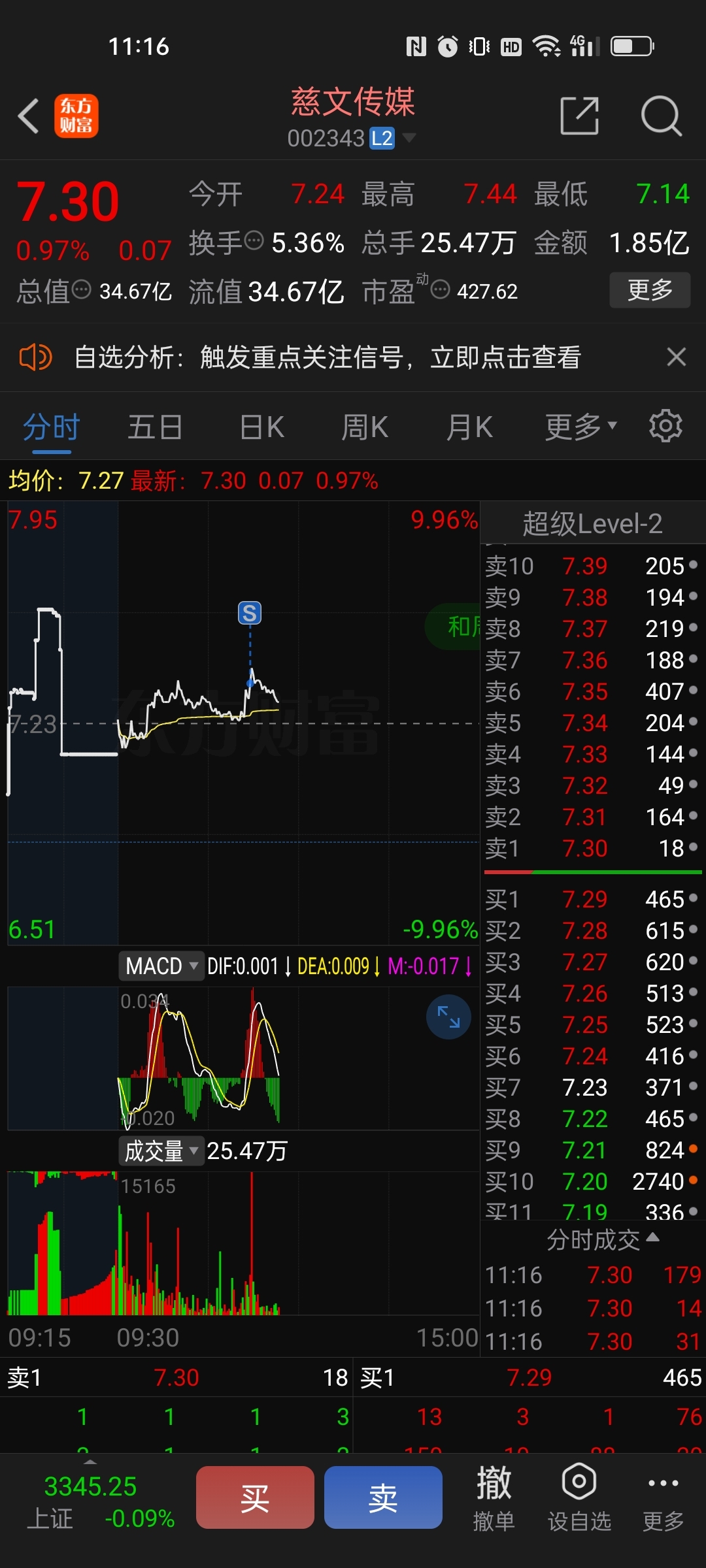
Task: Select the 卖9 7.38 order row
Action: coord(592,597)
